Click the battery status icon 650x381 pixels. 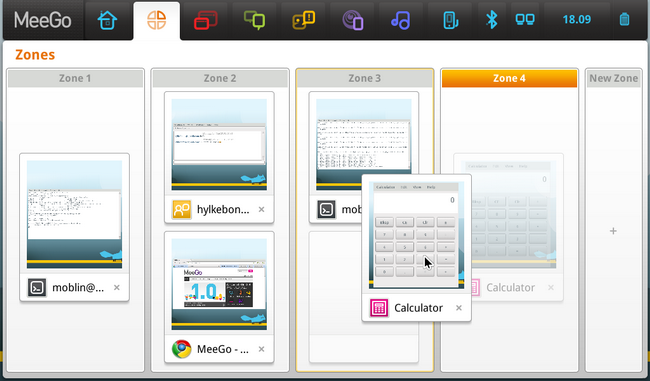(624, 19)
